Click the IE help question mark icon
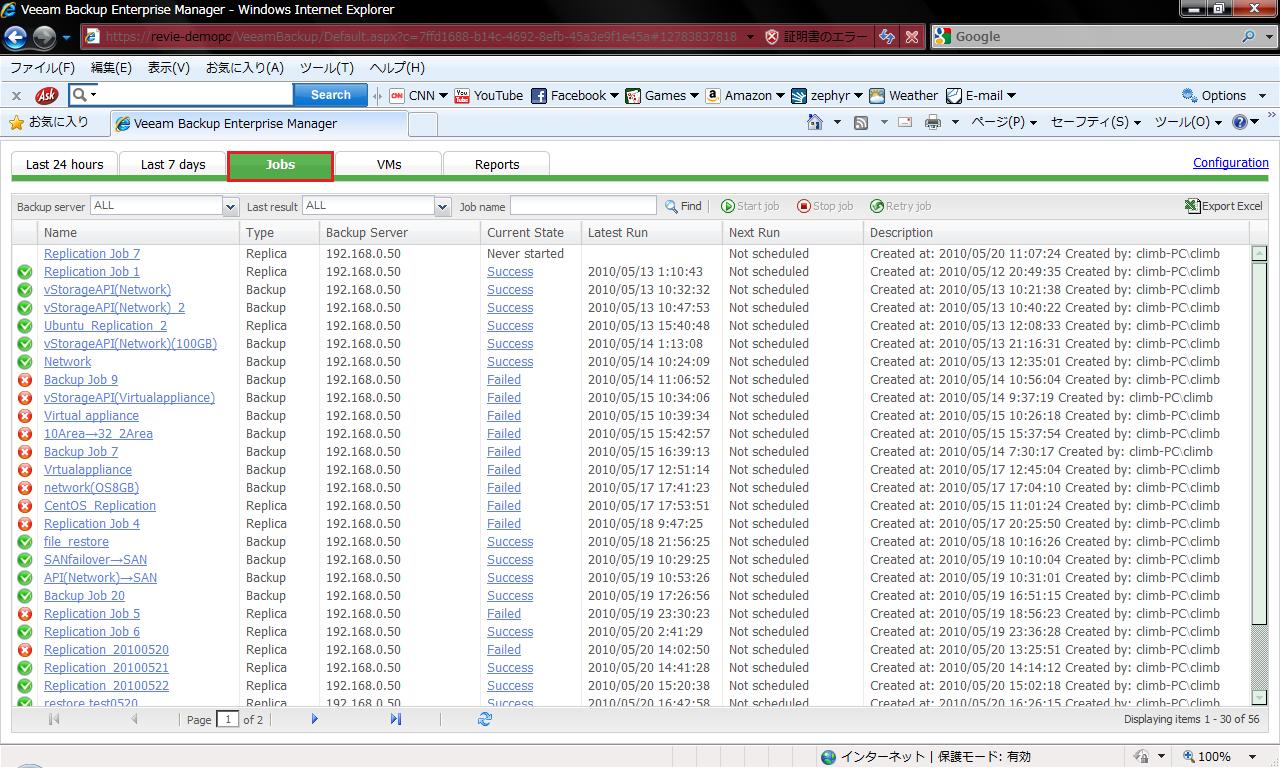The image size is (1280, 768). 1240,122
